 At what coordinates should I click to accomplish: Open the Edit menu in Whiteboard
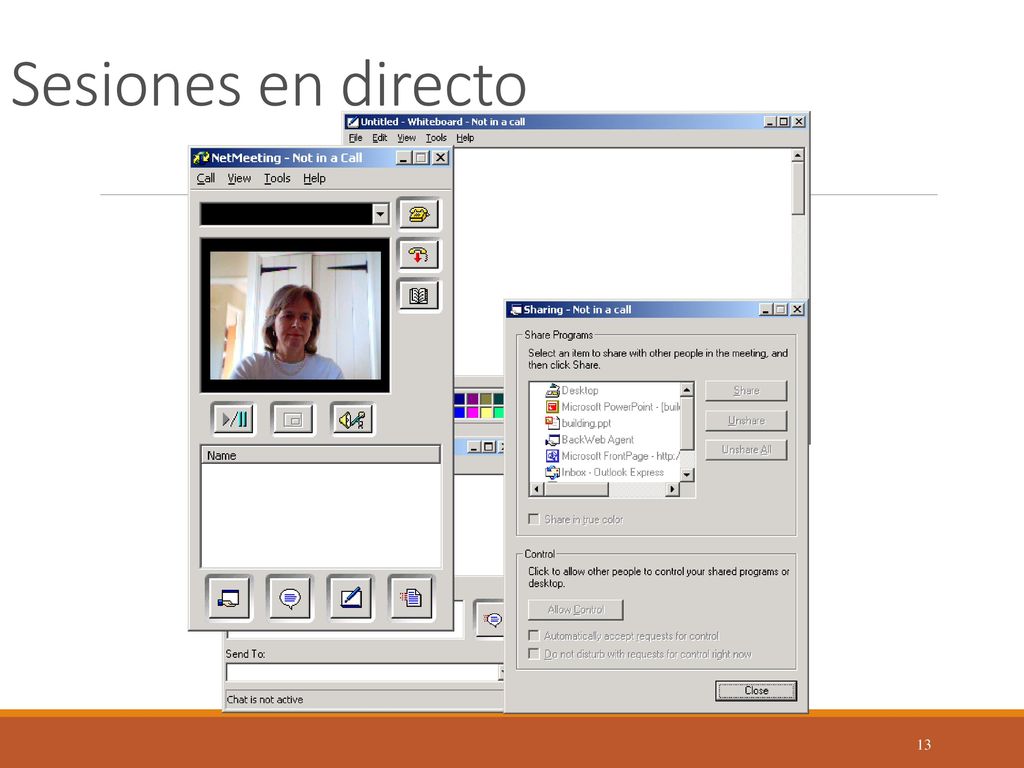(x=379, y=138)
